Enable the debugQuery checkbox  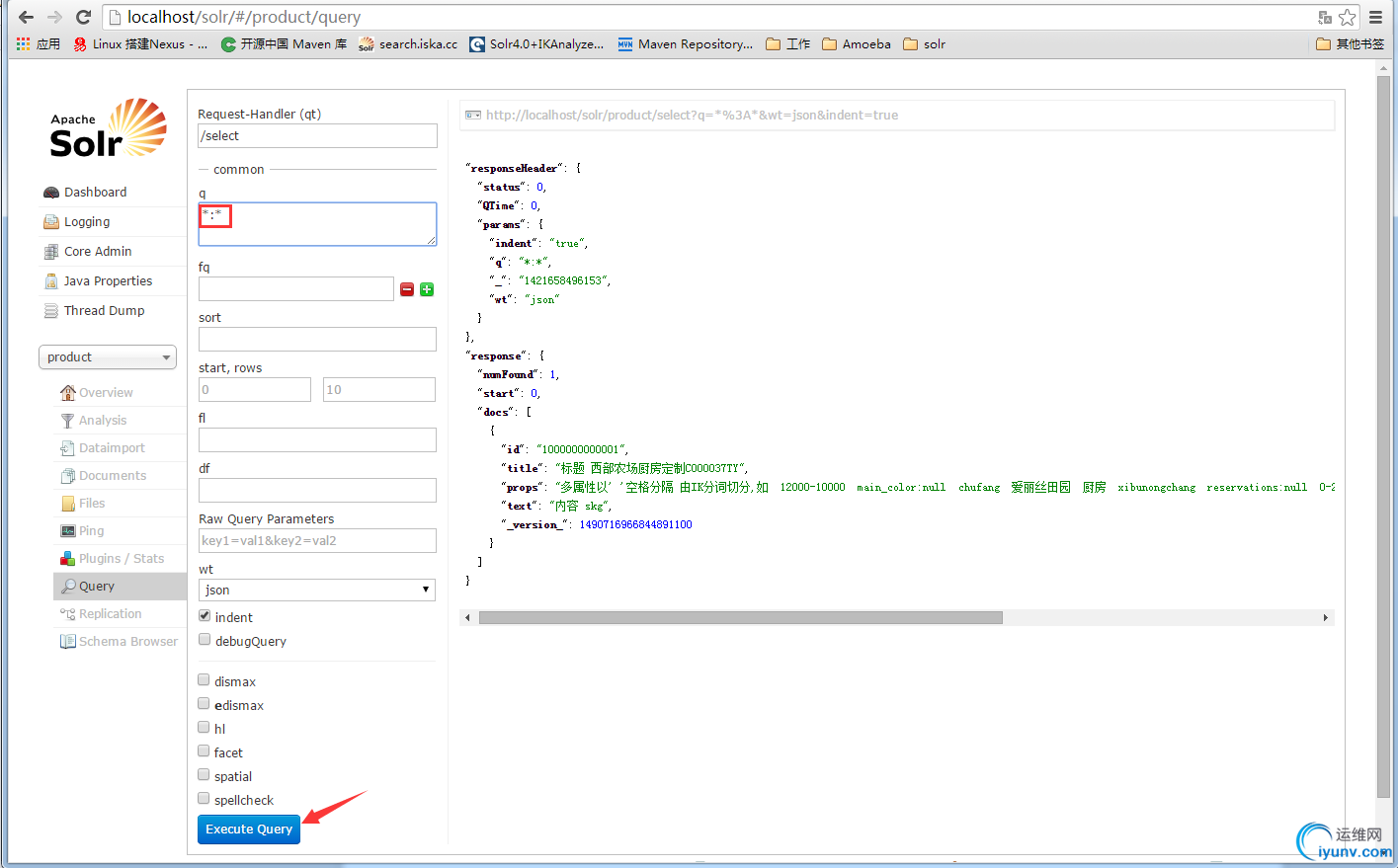click(205, 640)
